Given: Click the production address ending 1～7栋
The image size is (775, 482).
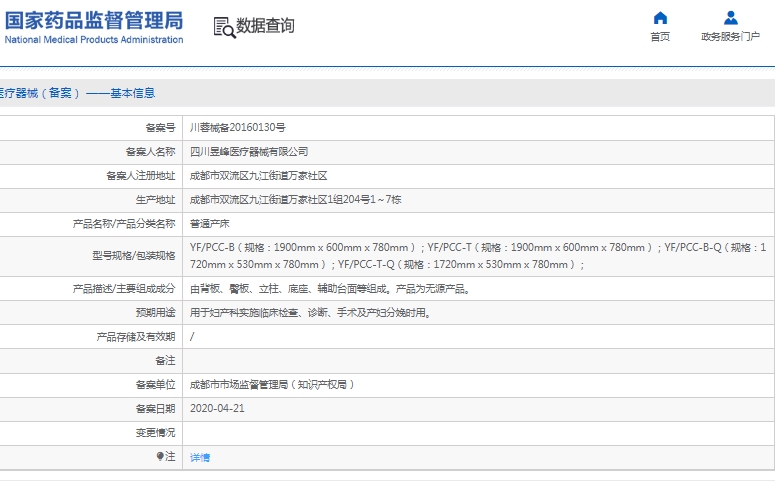Looking at the screenshot, I should (x=296, y=200).
